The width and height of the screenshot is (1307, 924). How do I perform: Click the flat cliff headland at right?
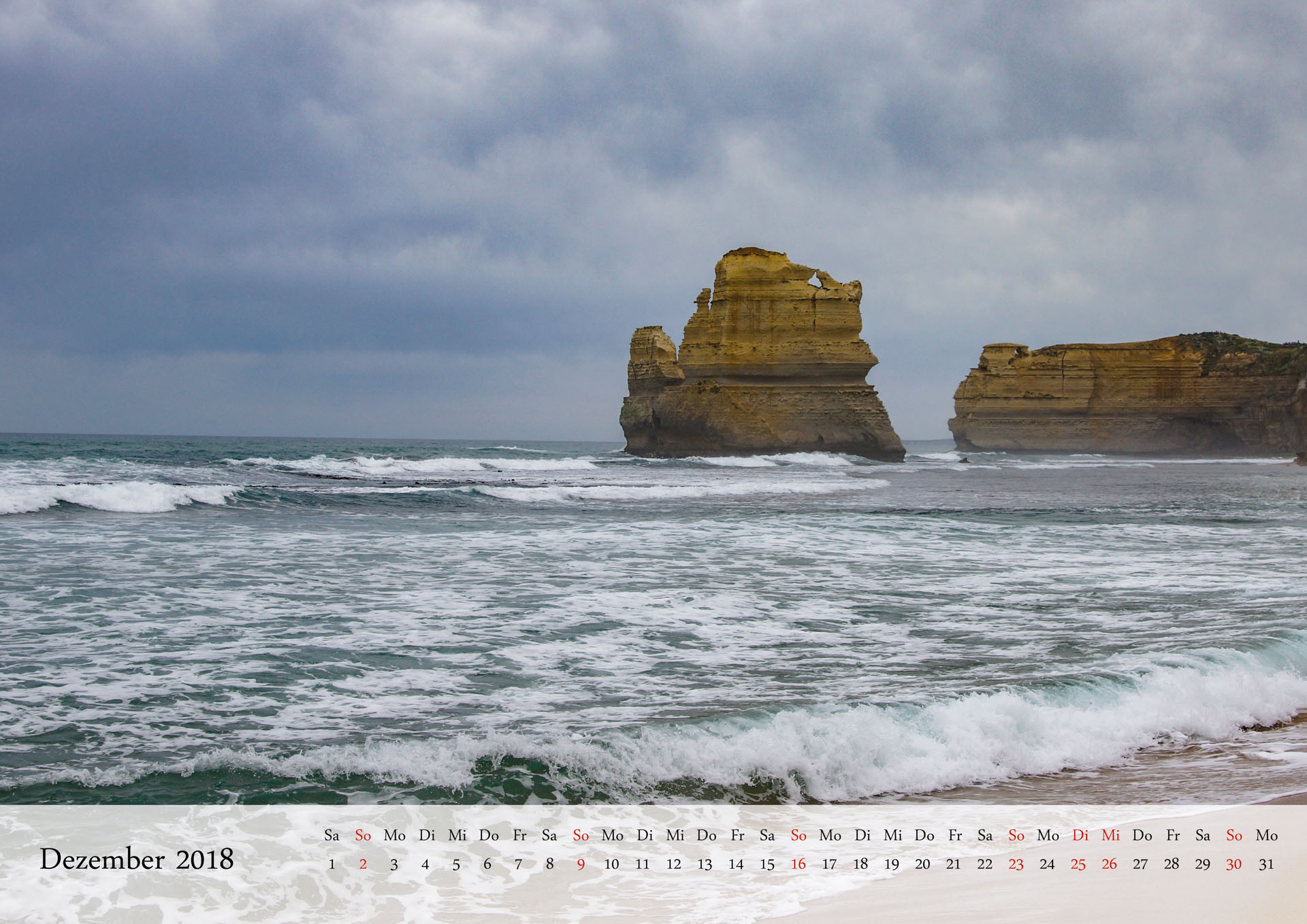1128,393
